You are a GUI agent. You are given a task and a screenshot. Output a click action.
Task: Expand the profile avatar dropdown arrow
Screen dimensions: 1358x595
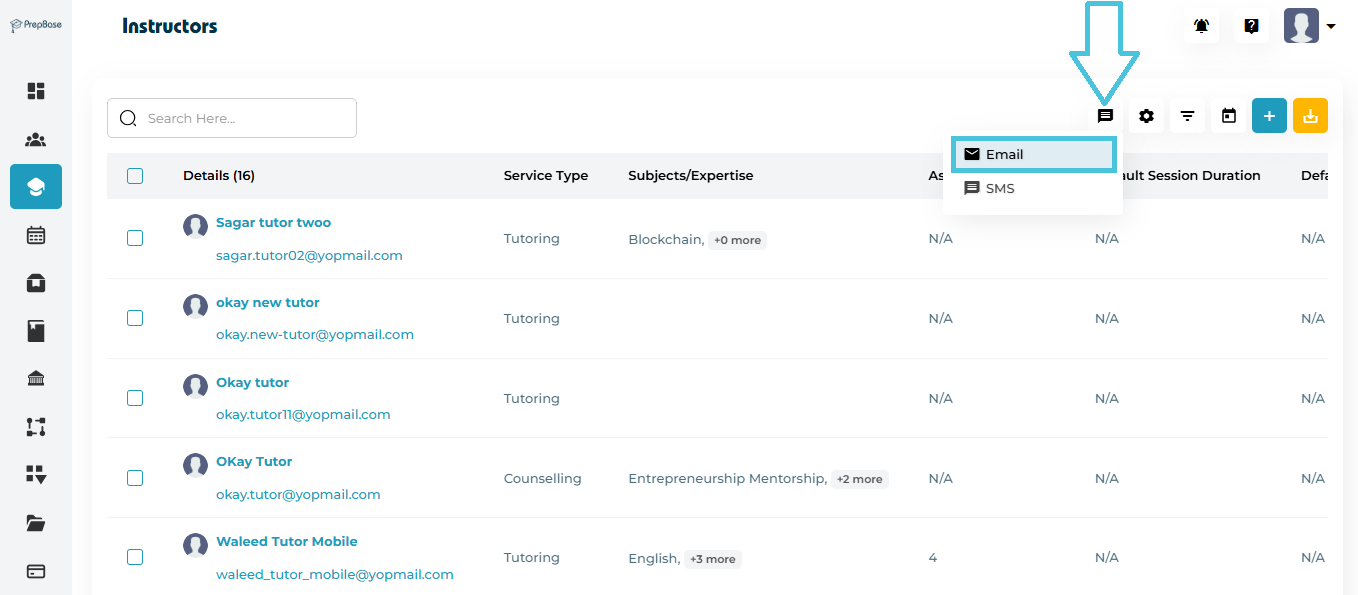pyautogui.click(x=1331, y=27)
